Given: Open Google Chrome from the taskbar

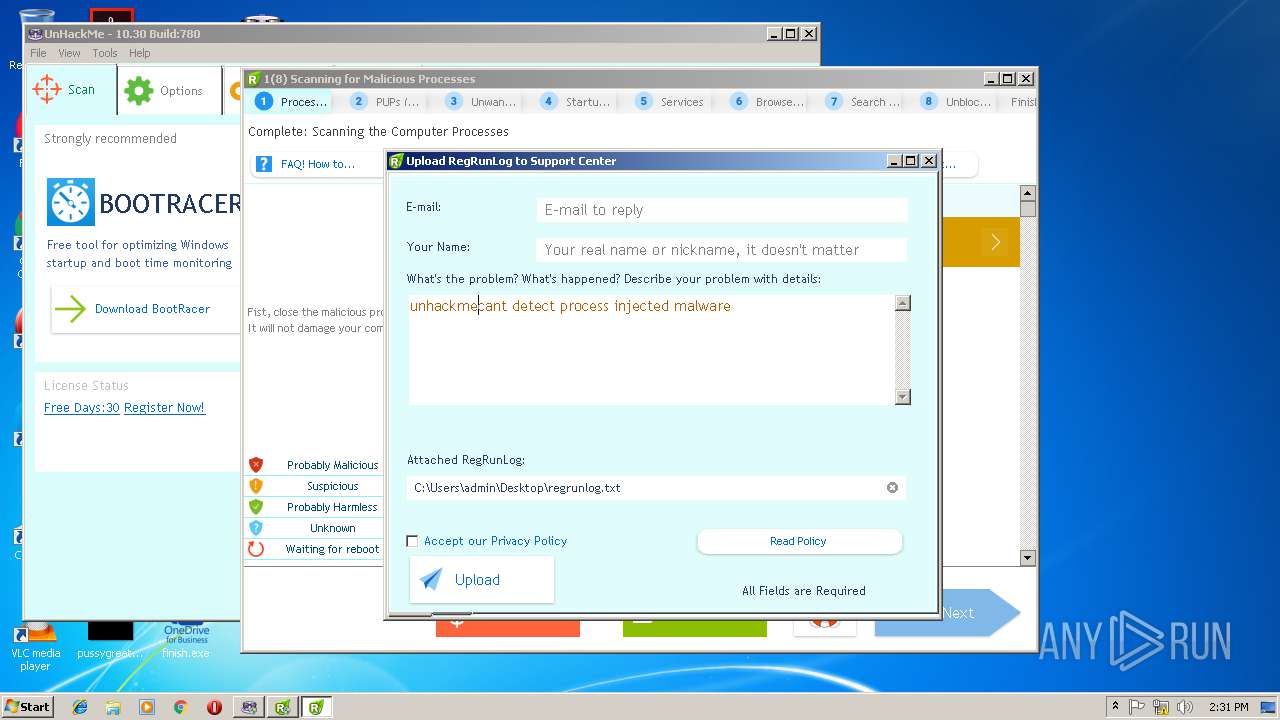Looking at the screenshot, I should [180, 707].
